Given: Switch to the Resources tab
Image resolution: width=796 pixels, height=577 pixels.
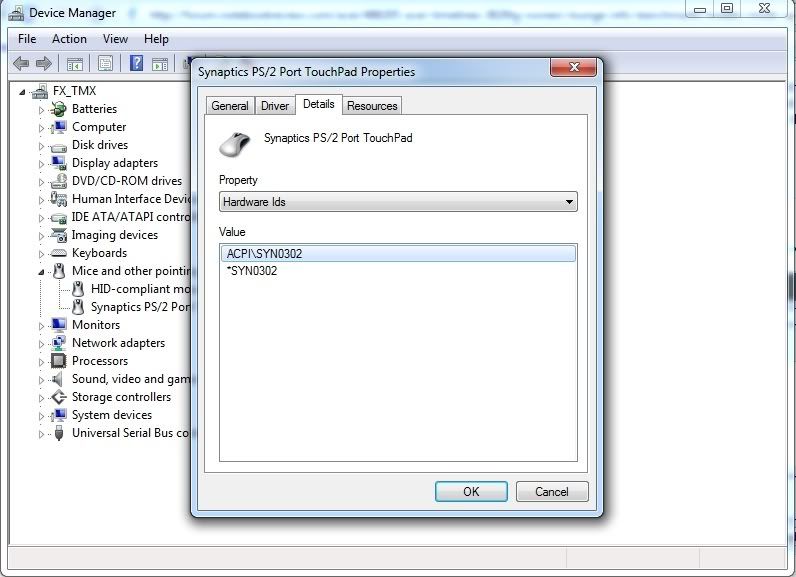Looking at the screenshot, I should click(372, 106).
